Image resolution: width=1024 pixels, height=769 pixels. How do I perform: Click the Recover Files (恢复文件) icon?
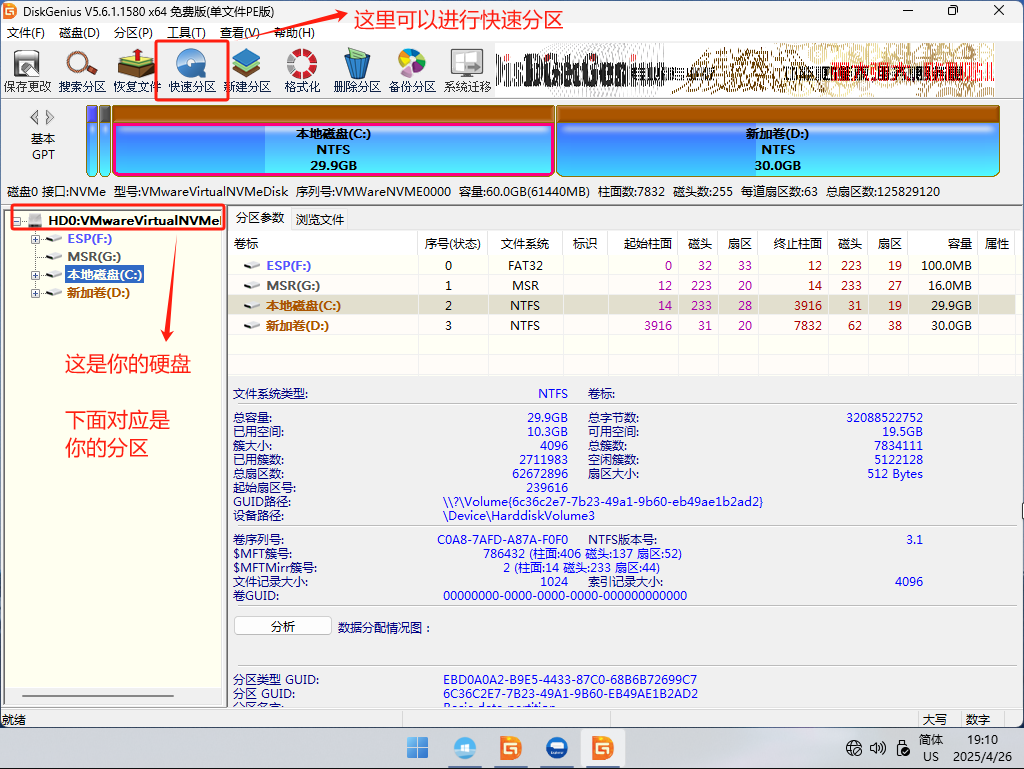[136, 71]
